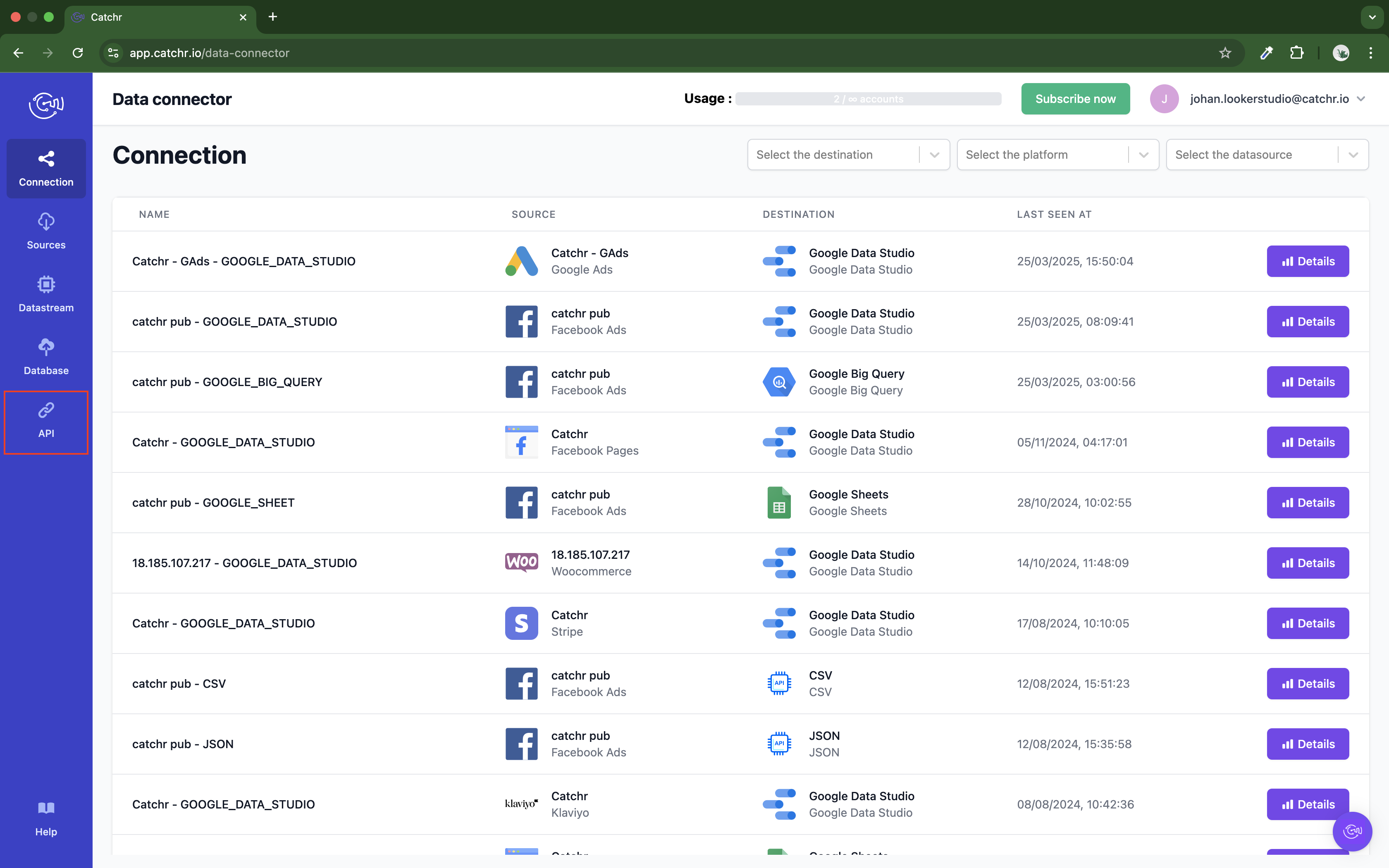Select the catchr pub - JSON connection name

(x=183, y=744)
